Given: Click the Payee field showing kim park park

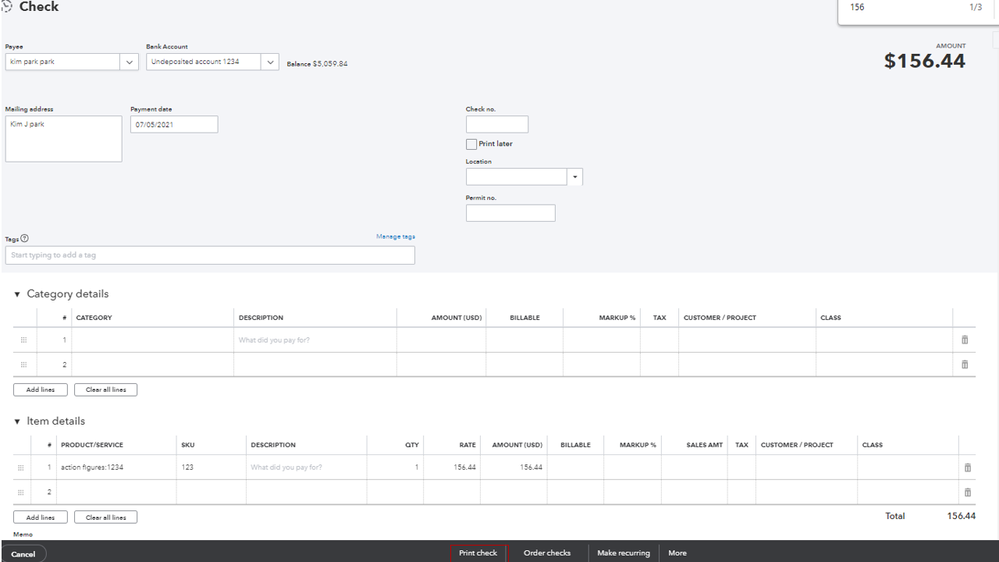Looking at the screenshot, I should (62, 62).
